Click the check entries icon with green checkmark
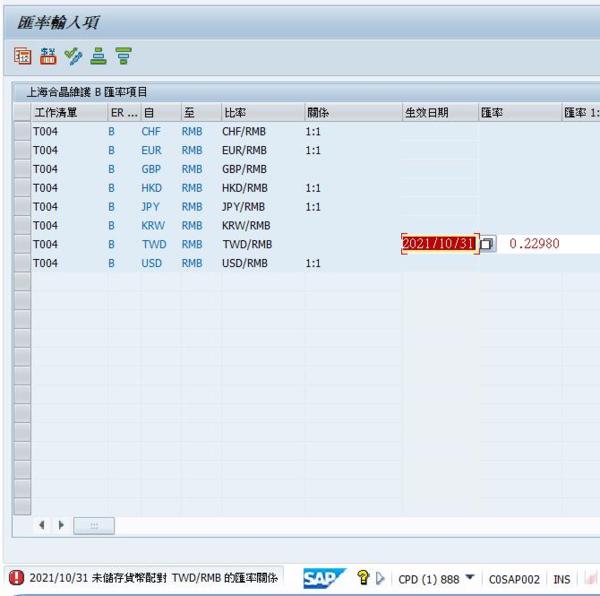Screen dimensions: 600x596 click(73, 57)
